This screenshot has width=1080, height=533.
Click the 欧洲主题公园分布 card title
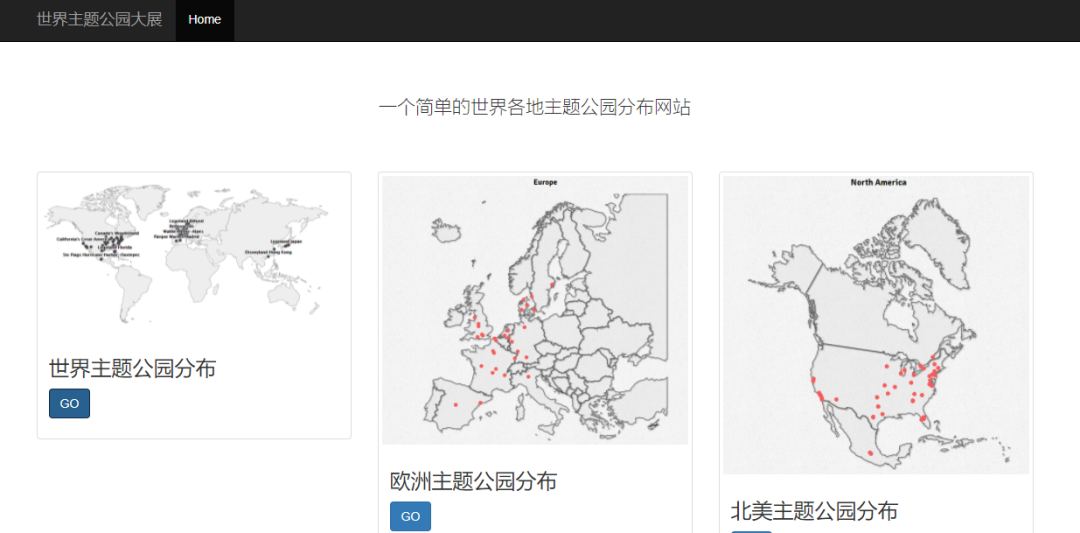tap(473, 481)
